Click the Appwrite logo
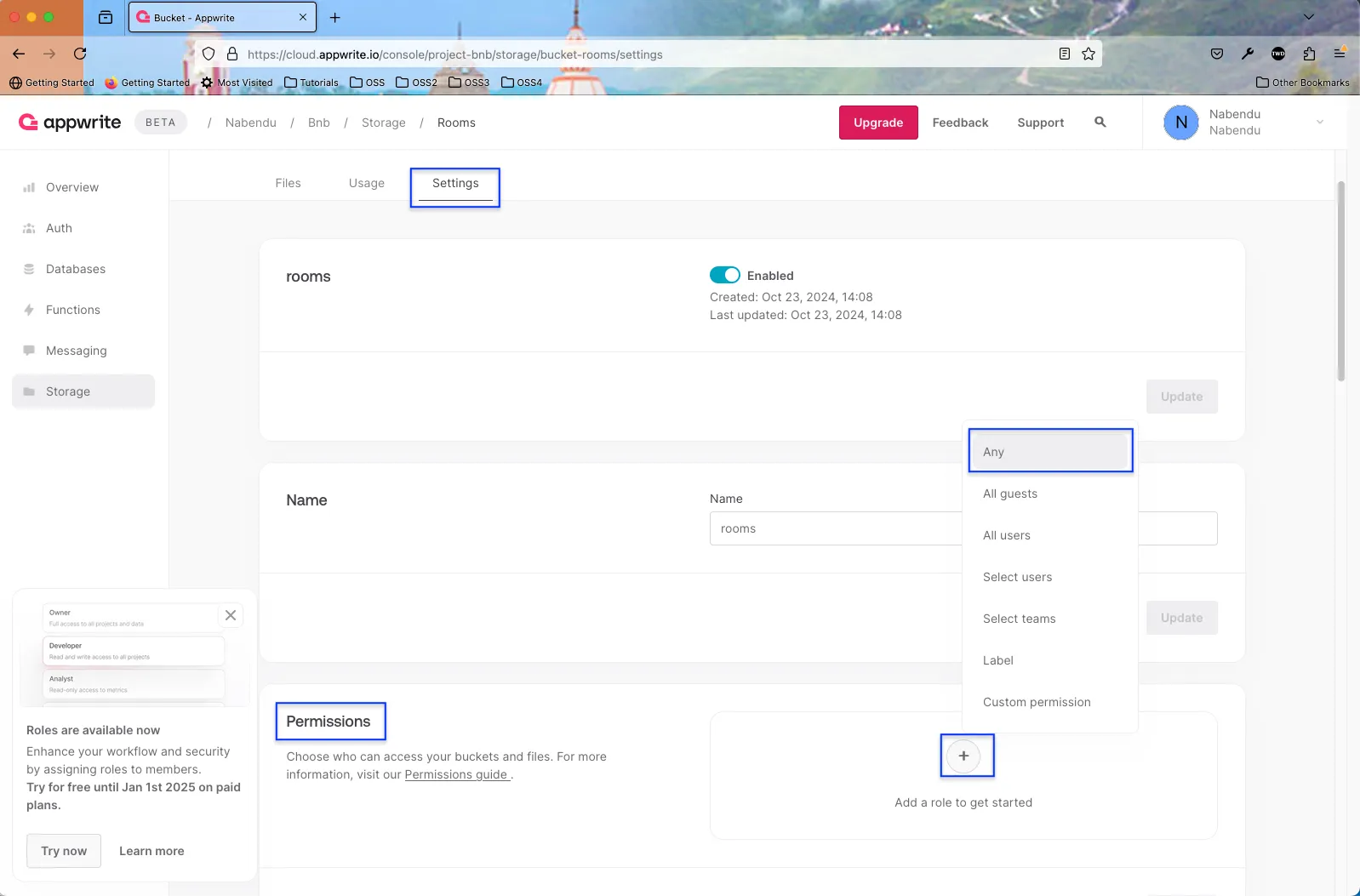Viewport: 1360px width, 896px height. coord(70,123)
